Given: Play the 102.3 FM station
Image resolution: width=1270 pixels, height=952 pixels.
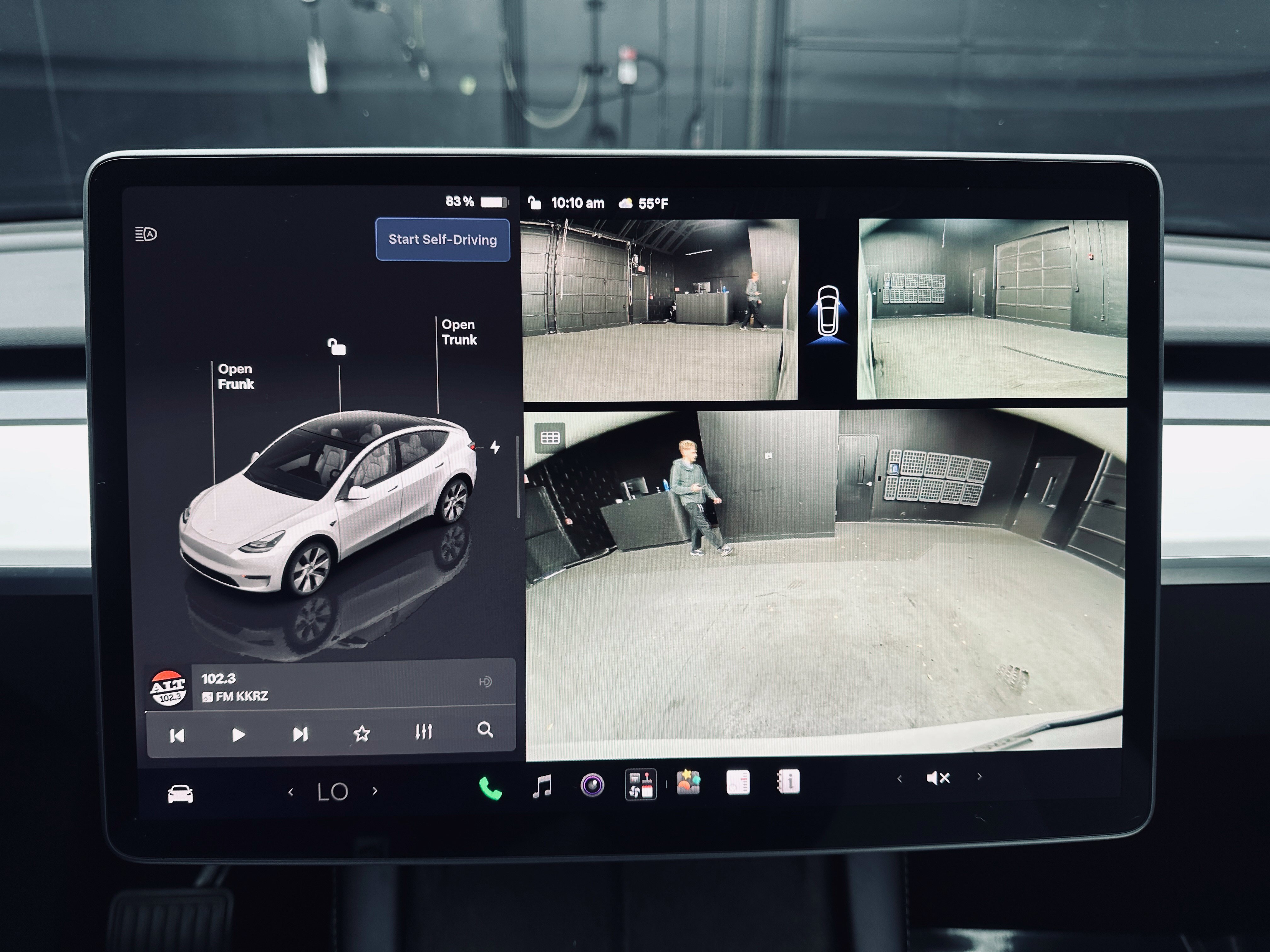Looking at the screenshot, I should pyautogui.click(x=238, y=735).
